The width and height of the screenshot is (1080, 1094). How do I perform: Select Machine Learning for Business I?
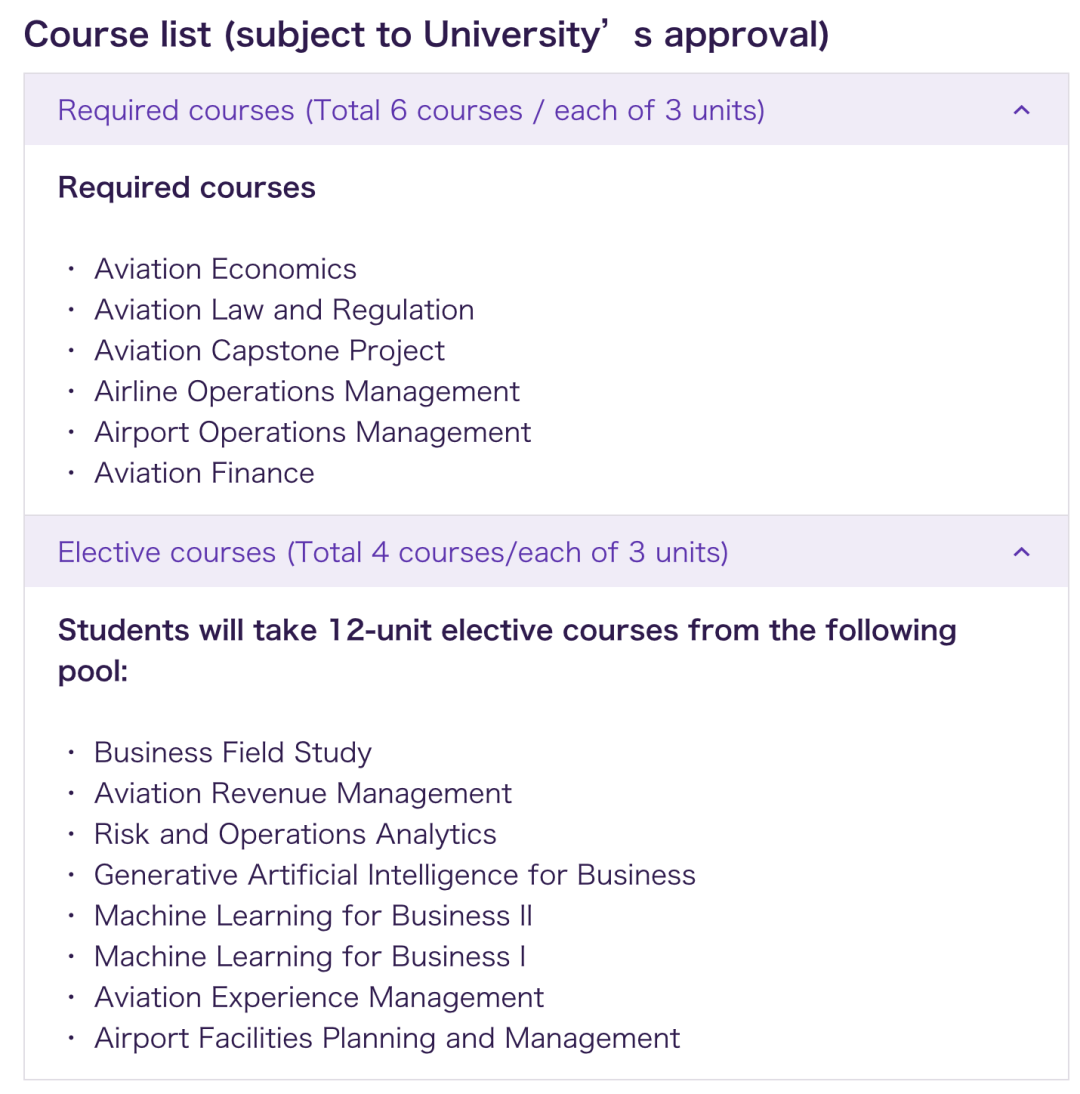click(310, 957)
